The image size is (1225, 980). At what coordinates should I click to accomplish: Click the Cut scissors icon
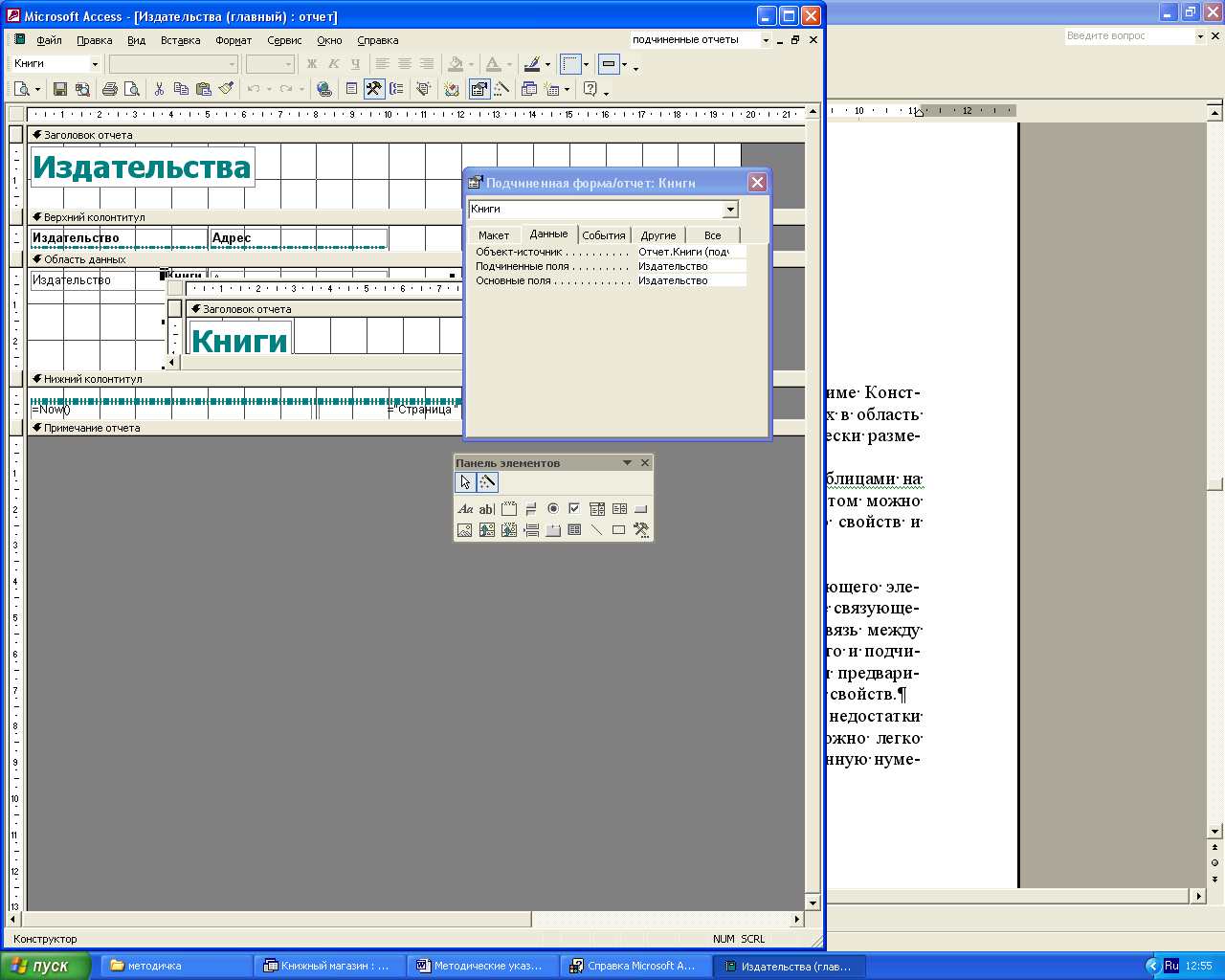coord(159,89)
